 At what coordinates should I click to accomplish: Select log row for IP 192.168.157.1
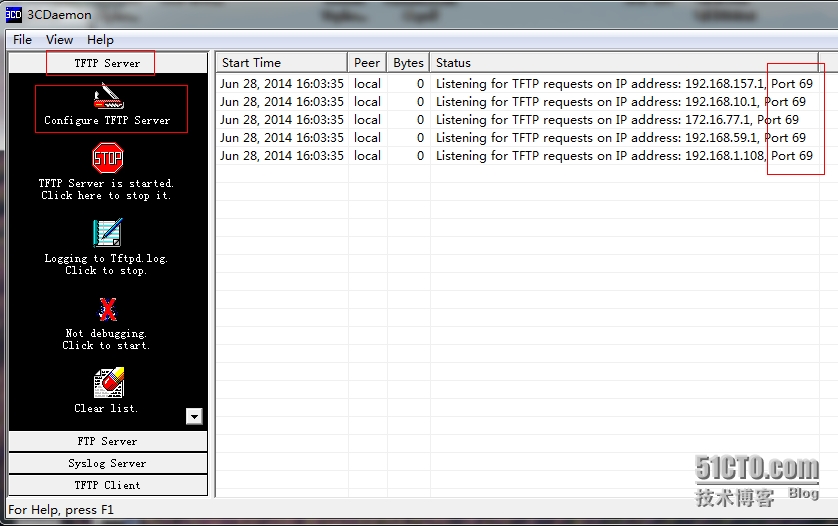[516, 83]
